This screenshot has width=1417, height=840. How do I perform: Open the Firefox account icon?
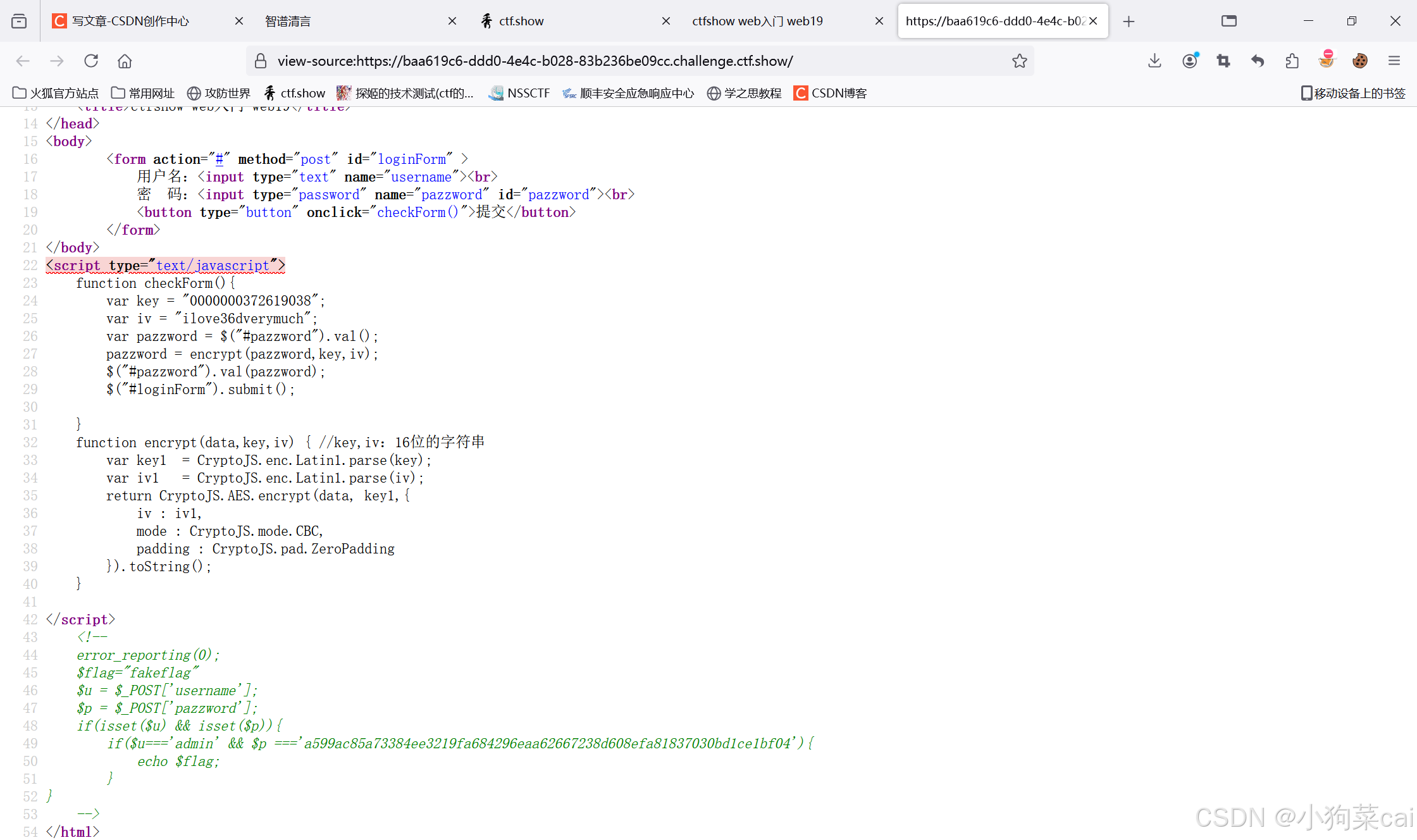[x=1189, y=61]
